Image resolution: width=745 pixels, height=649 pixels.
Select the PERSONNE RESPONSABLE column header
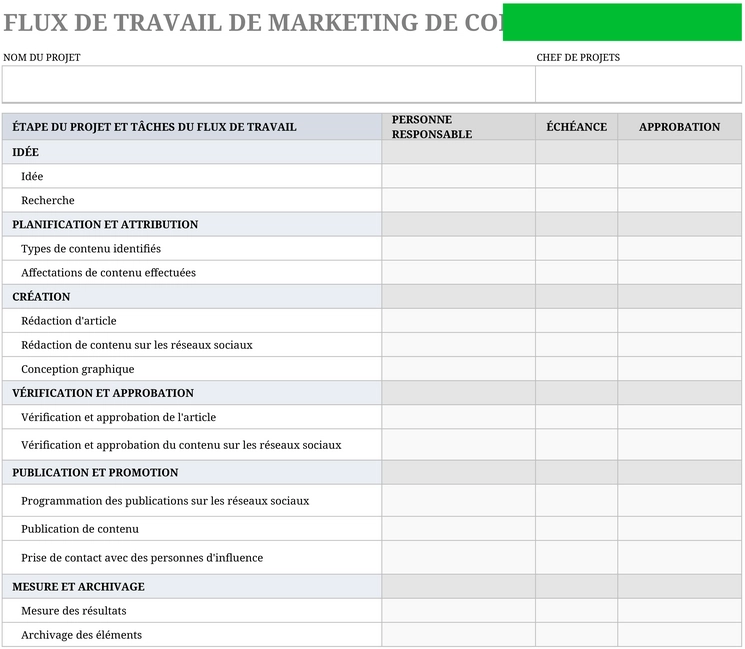click(458, 127)
